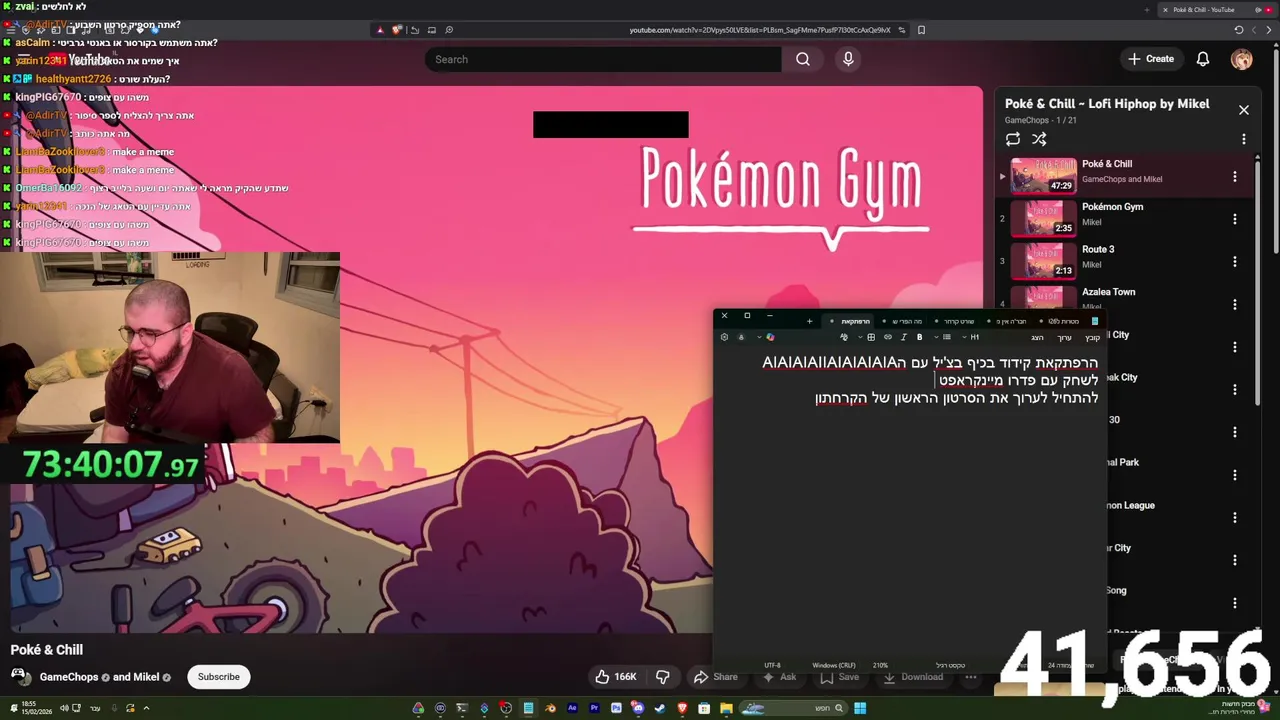Open the GameChops channel name link
The height and width of the screenshot is (720, 1280).
69,677
